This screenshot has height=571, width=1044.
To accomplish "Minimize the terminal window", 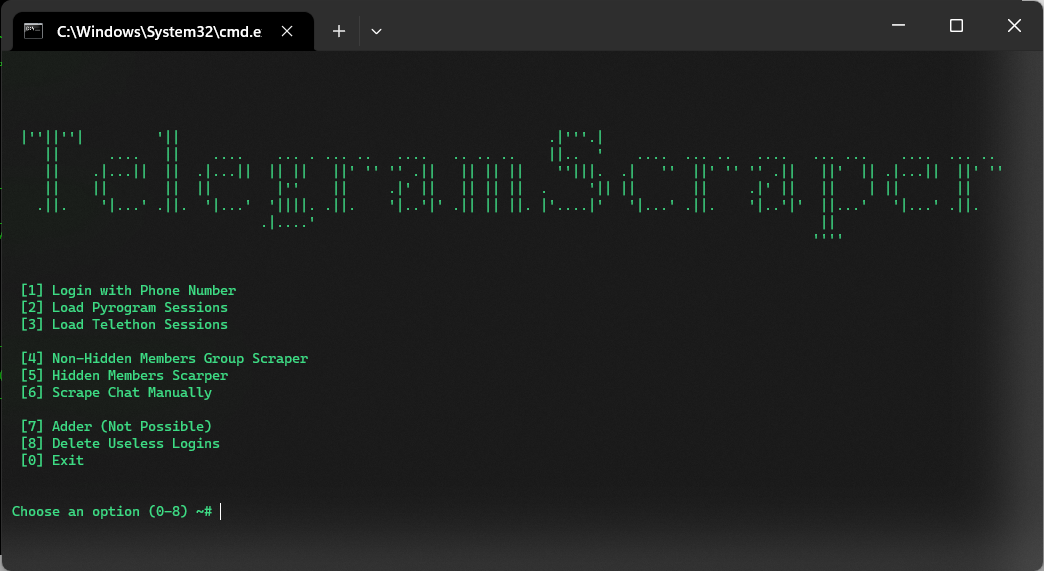I will [898, 25].
